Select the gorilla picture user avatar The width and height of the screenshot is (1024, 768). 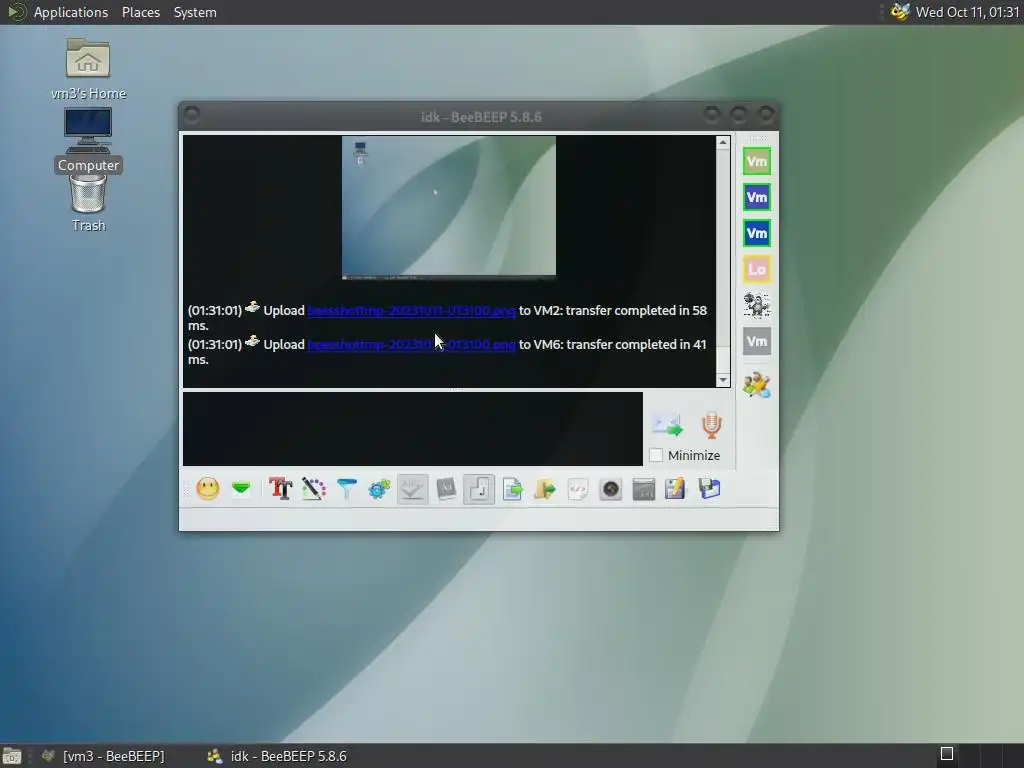tap(757, 305)
